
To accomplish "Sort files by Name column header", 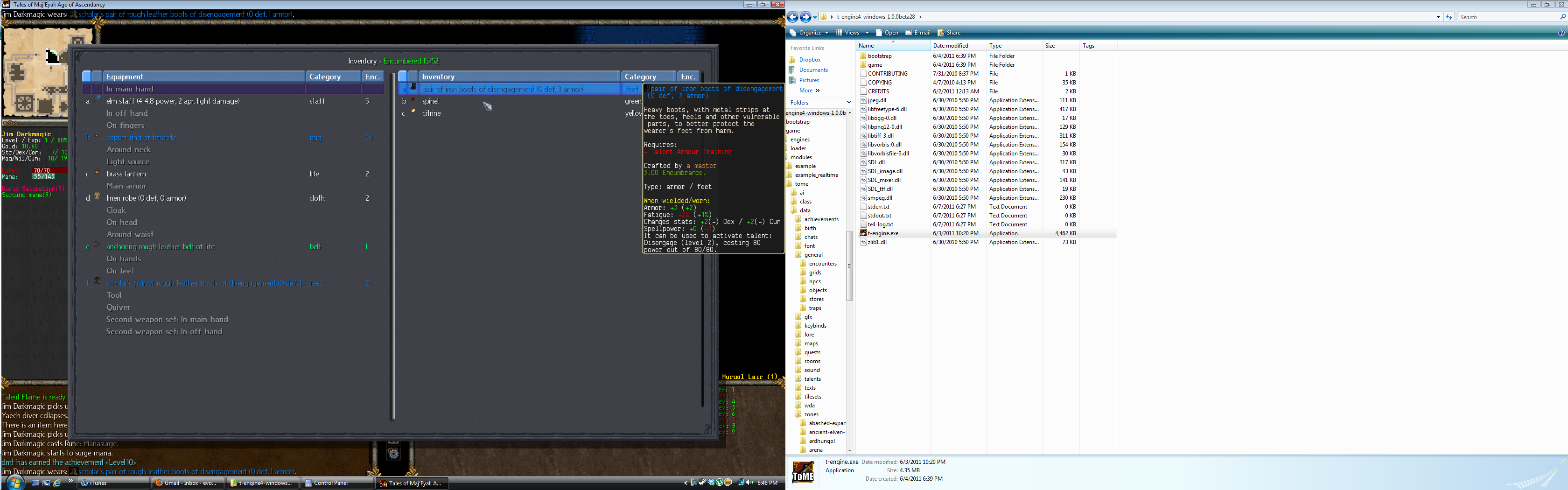I will [x=893, y=46].
